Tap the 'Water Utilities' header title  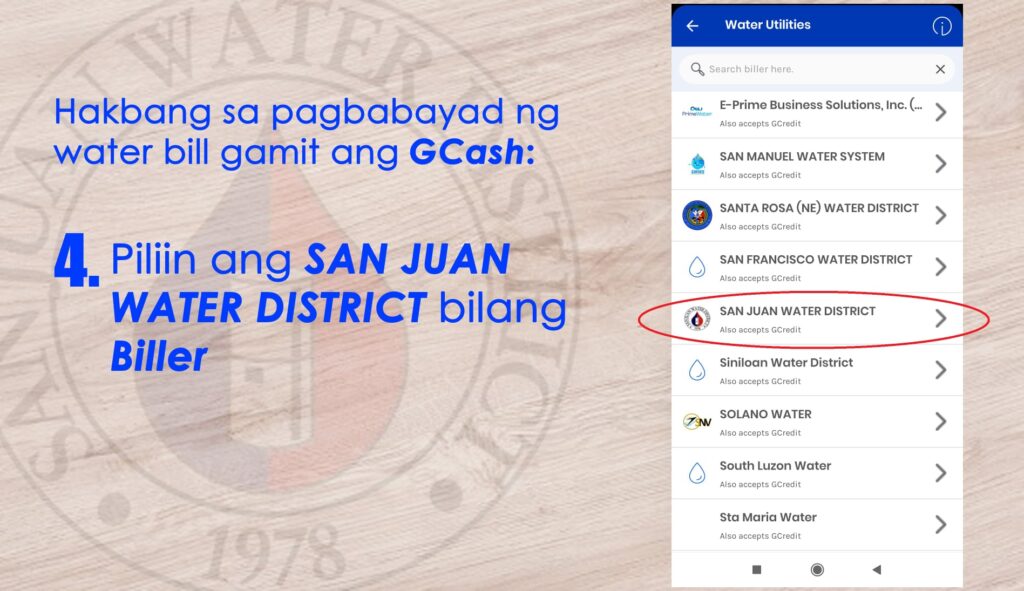767,25
